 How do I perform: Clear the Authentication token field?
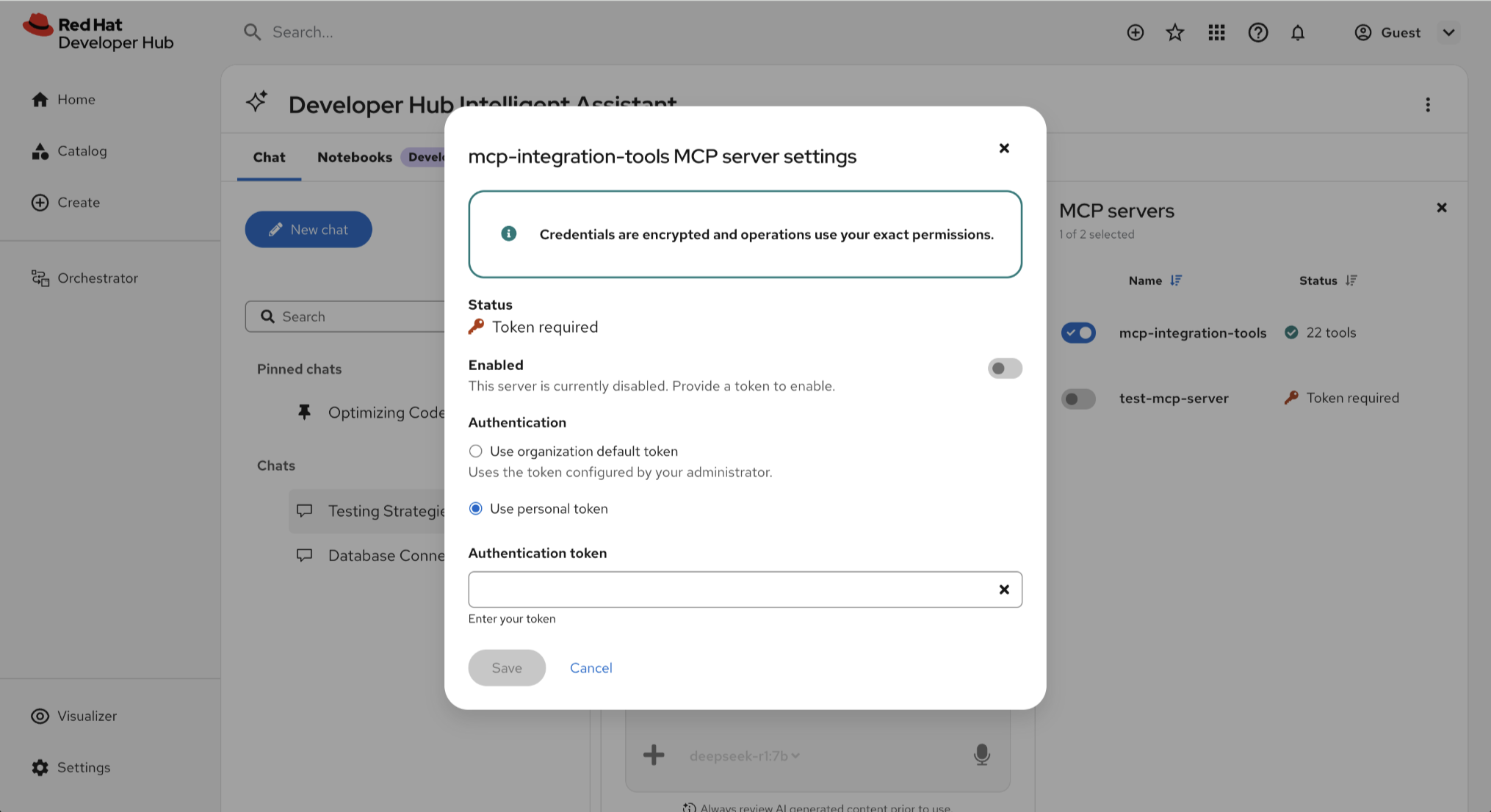[x=1004, y=590]
